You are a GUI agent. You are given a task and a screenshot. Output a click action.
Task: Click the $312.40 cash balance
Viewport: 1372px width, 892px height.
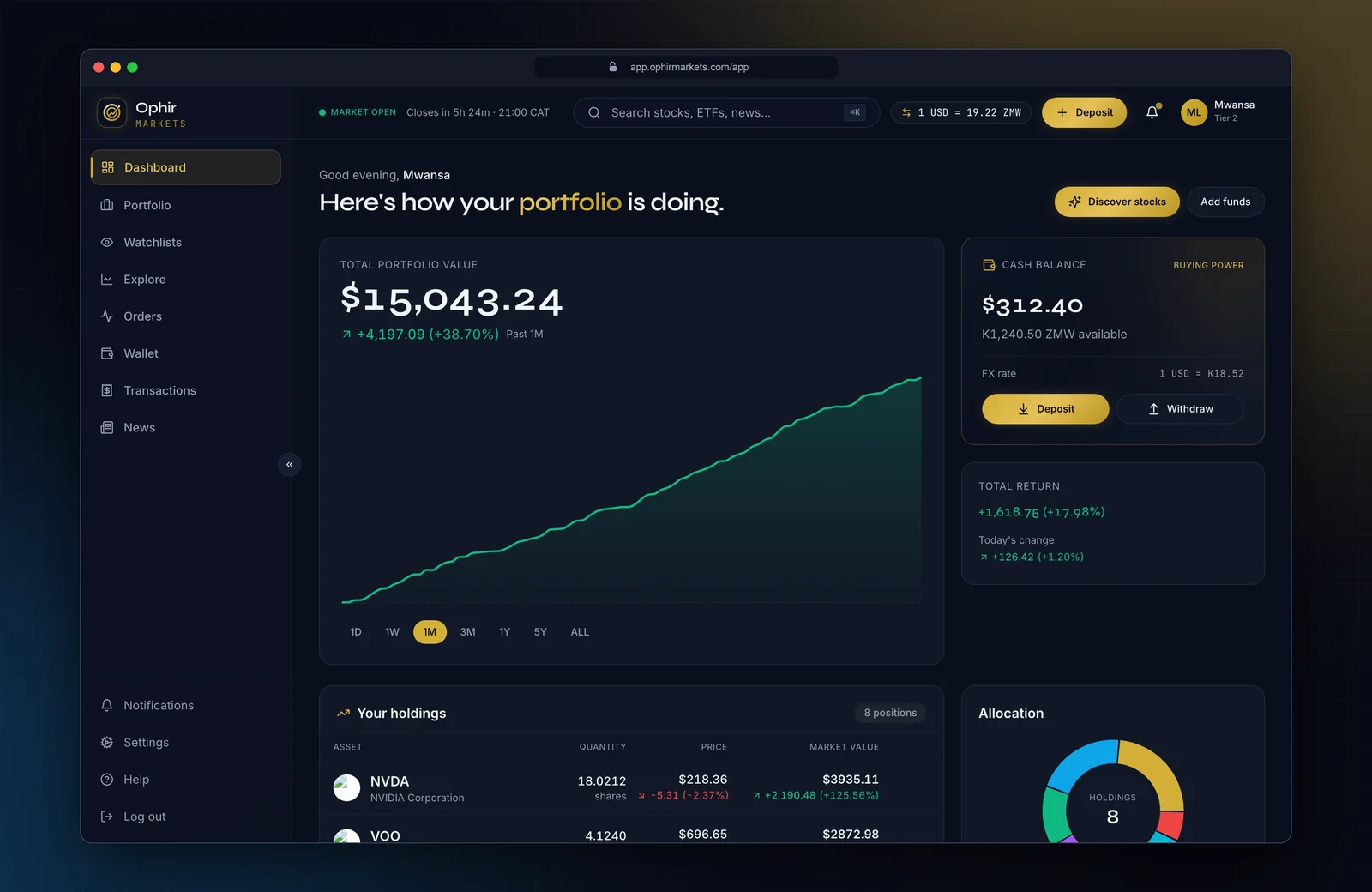tap(1032, 304)
